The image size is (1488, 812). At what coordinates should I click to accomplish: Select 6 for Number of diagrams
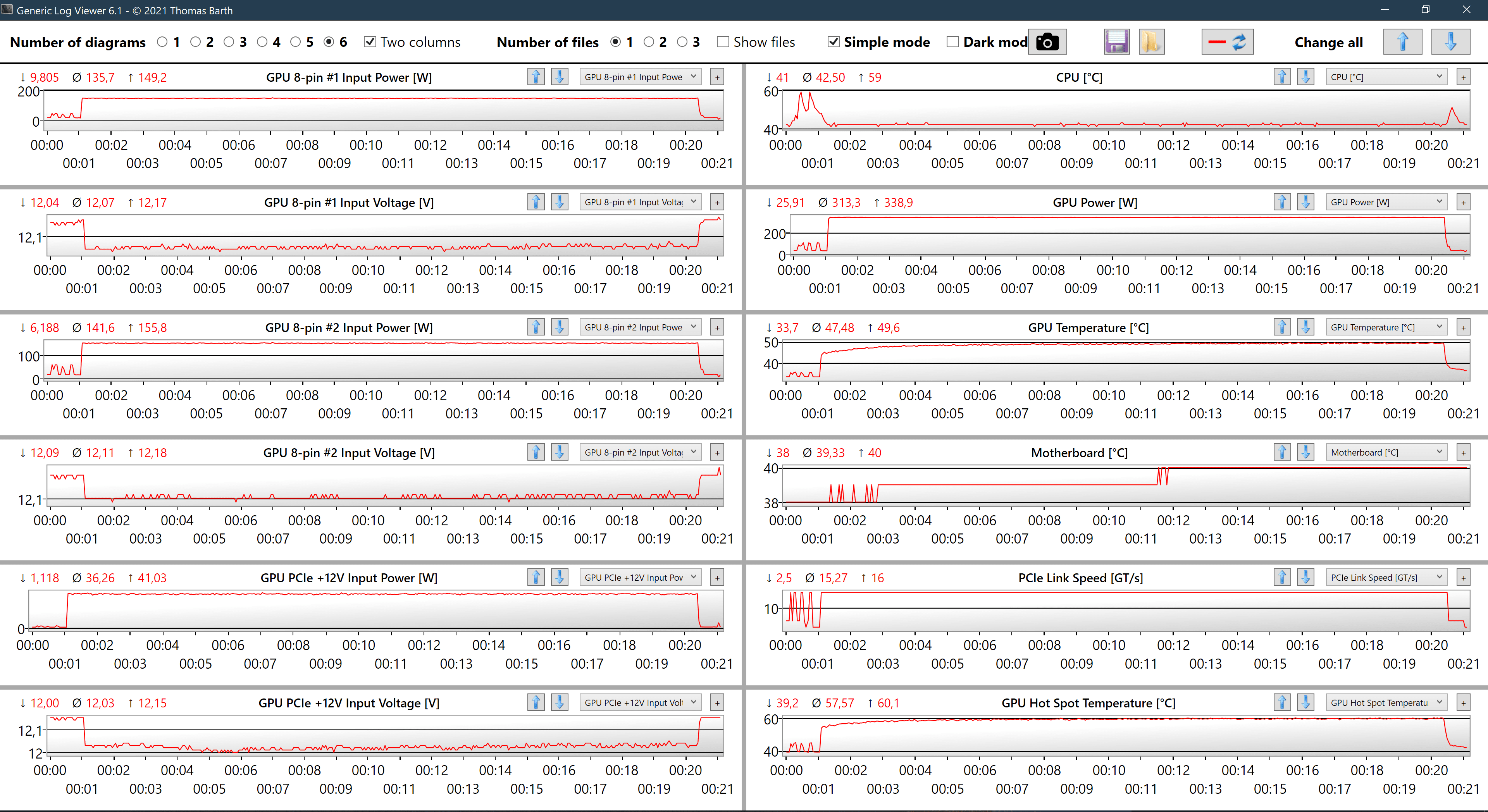329,42
